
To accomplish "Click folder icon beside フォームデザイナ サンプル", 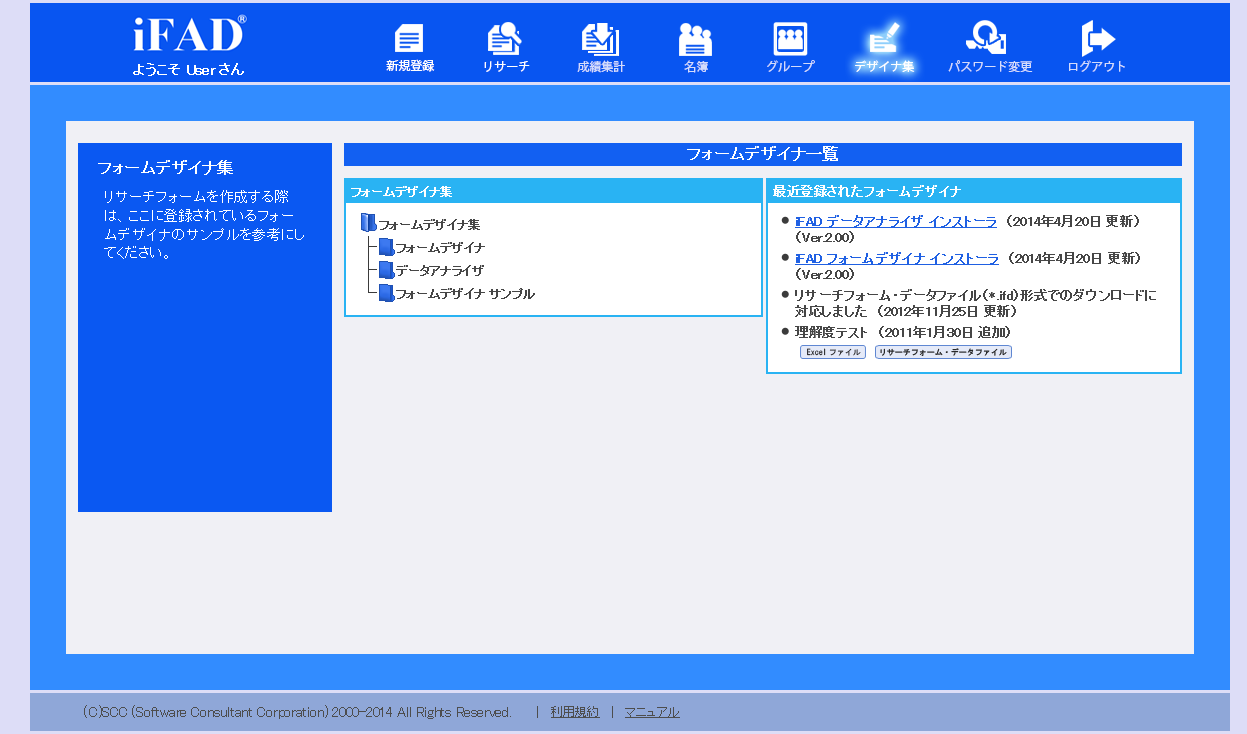I will pos(386,293).
